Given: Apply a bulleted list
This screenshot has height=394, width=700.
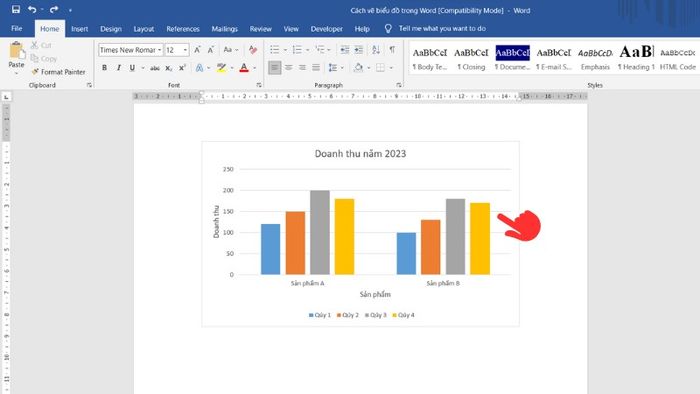Looking at the screenshot, I should 275,50.
